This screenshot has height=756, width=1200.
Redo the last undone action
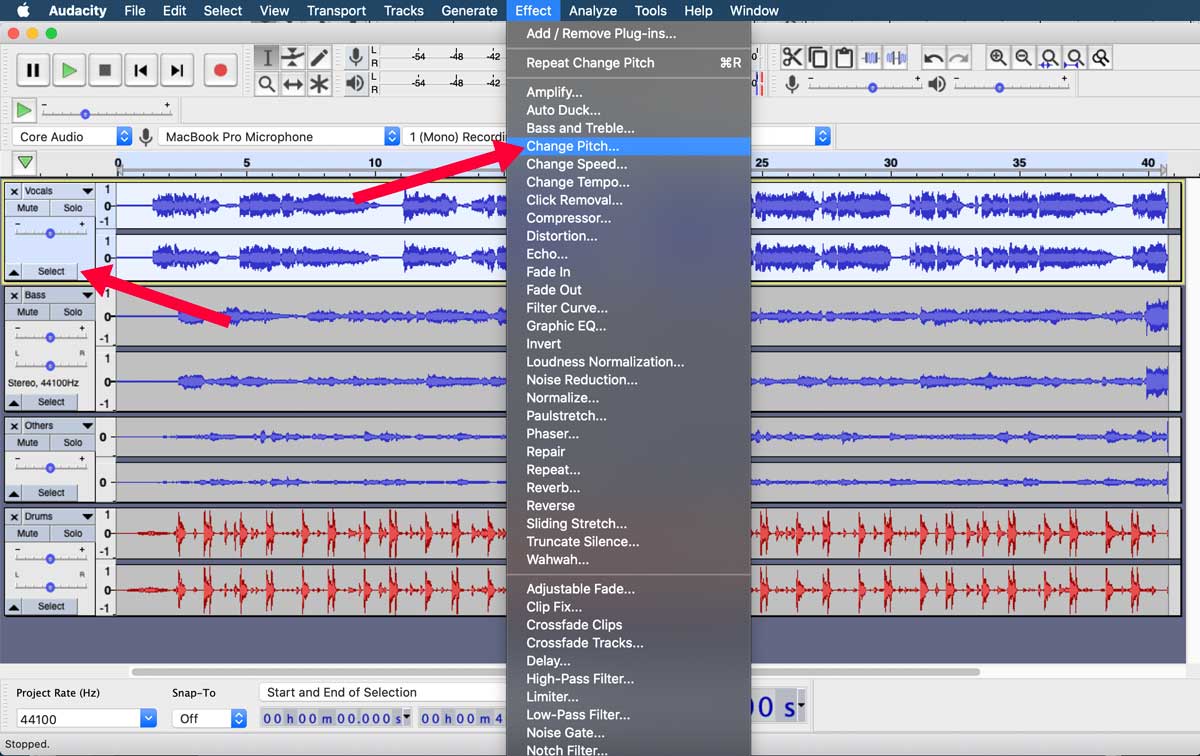click(959, 58)
